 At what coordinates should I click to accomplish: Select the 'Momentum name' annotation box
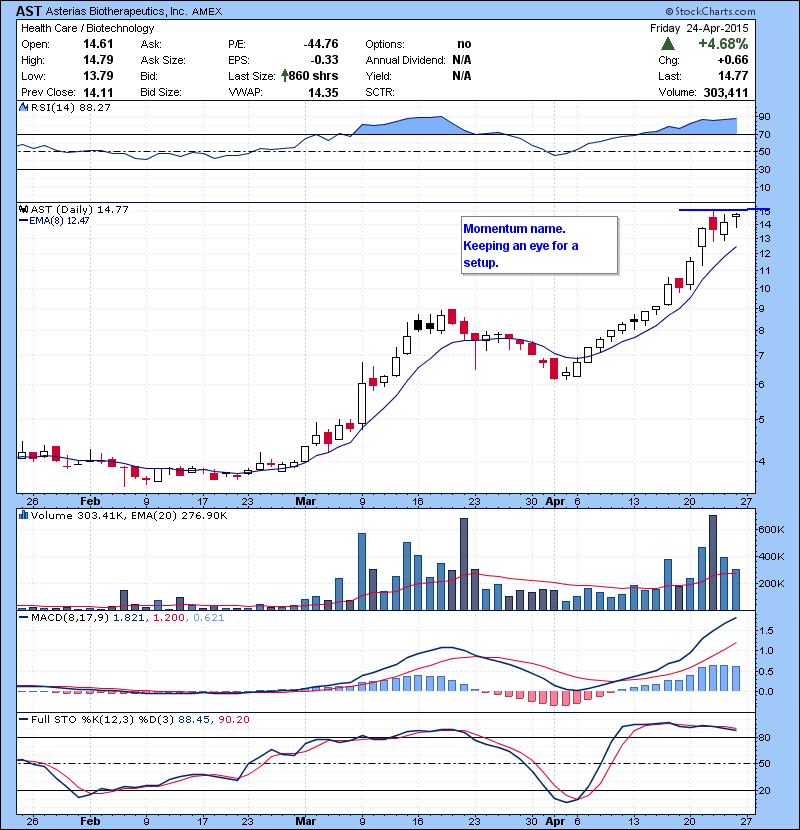[x=540, y=246]
